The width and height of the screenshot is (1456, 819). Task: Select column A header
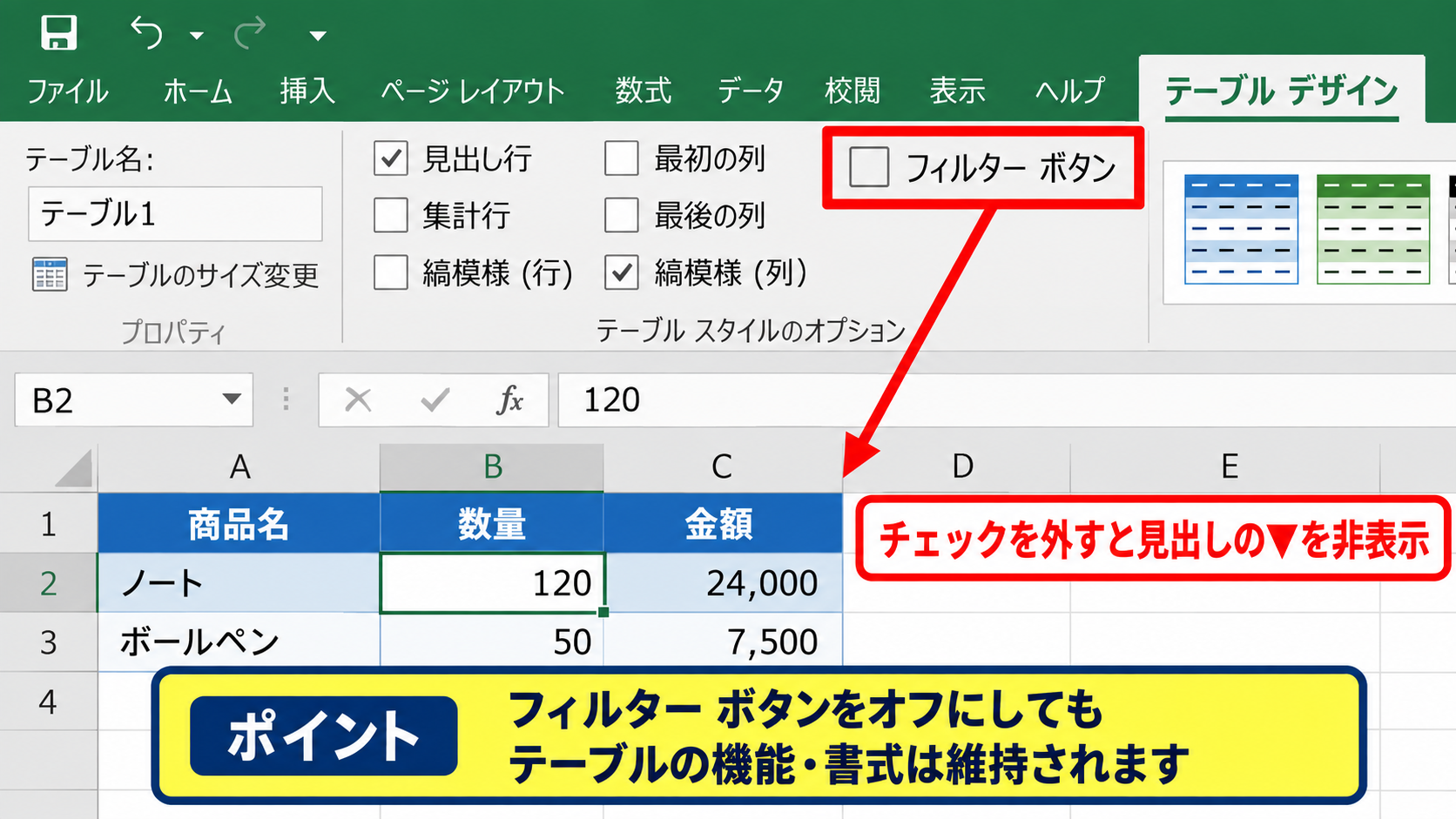(x=239, y=468)
